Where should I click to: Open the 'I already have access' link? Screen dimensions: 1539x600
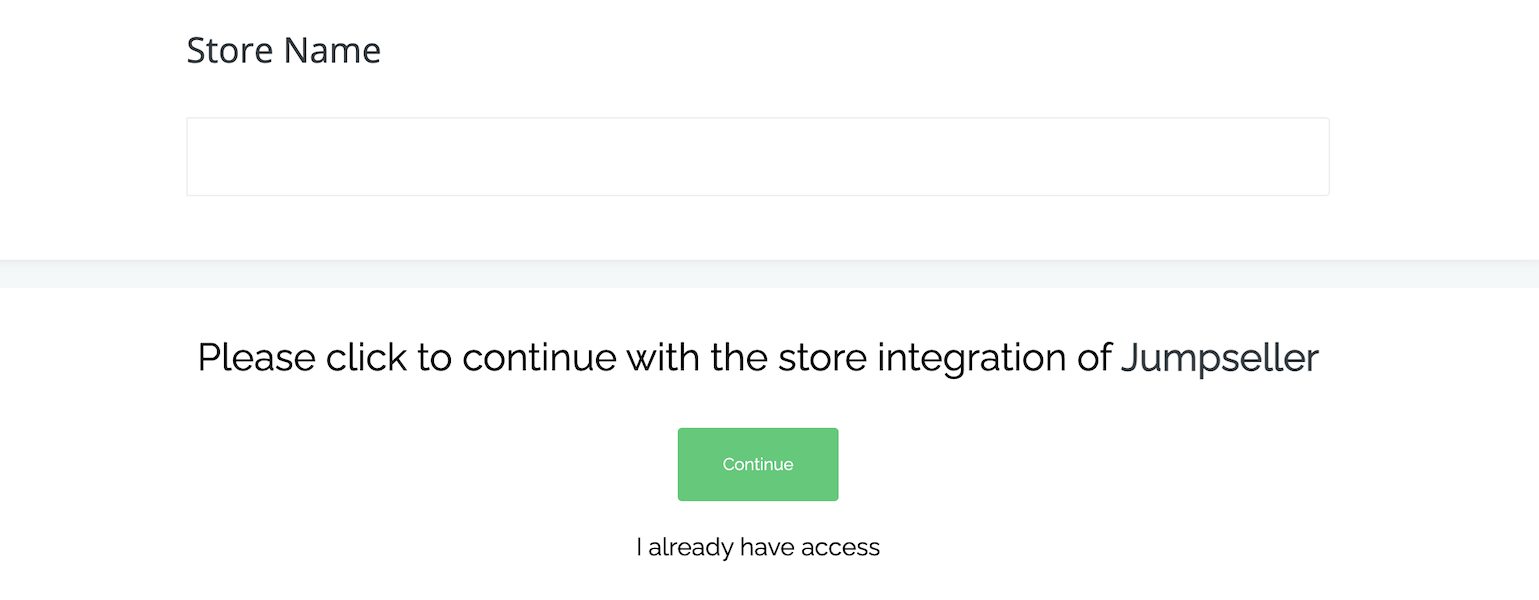click(757, 547)
